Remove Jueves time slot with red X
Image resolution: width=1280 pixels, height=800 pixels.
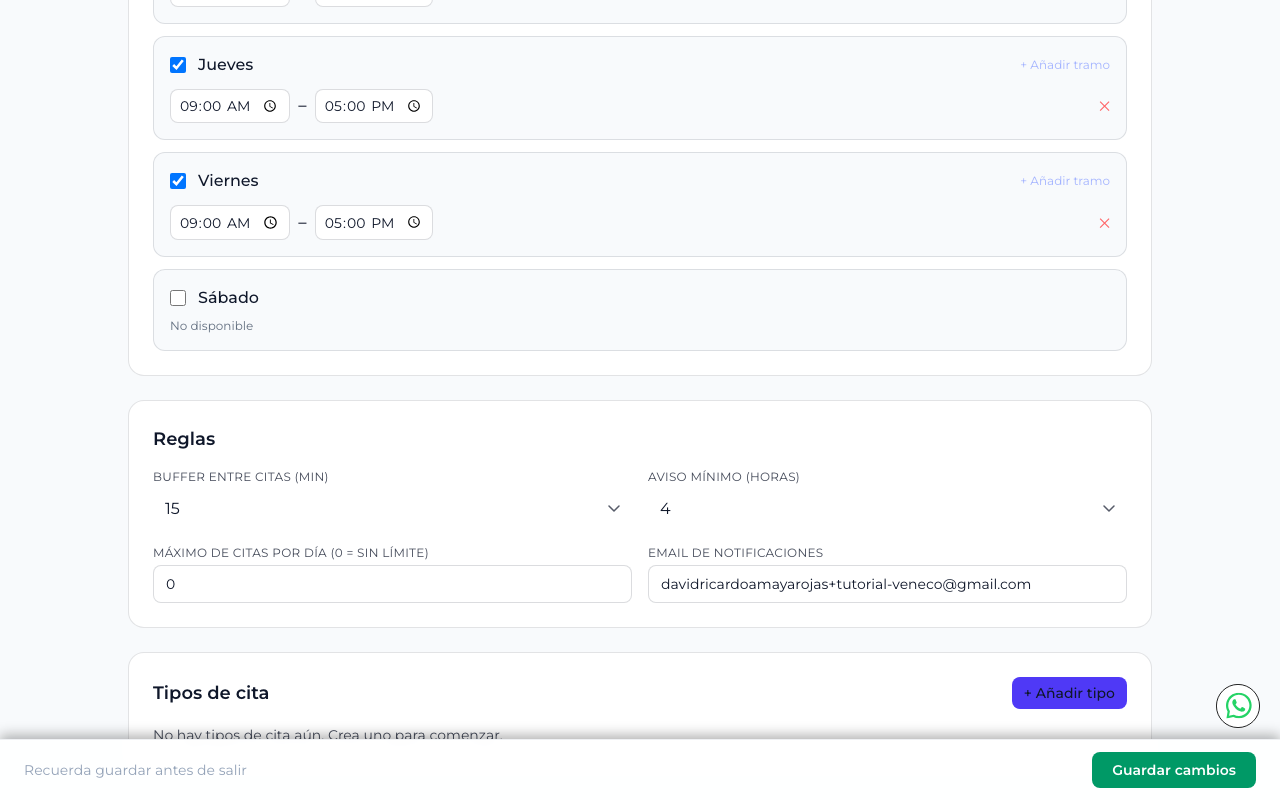pos(1104,106)
